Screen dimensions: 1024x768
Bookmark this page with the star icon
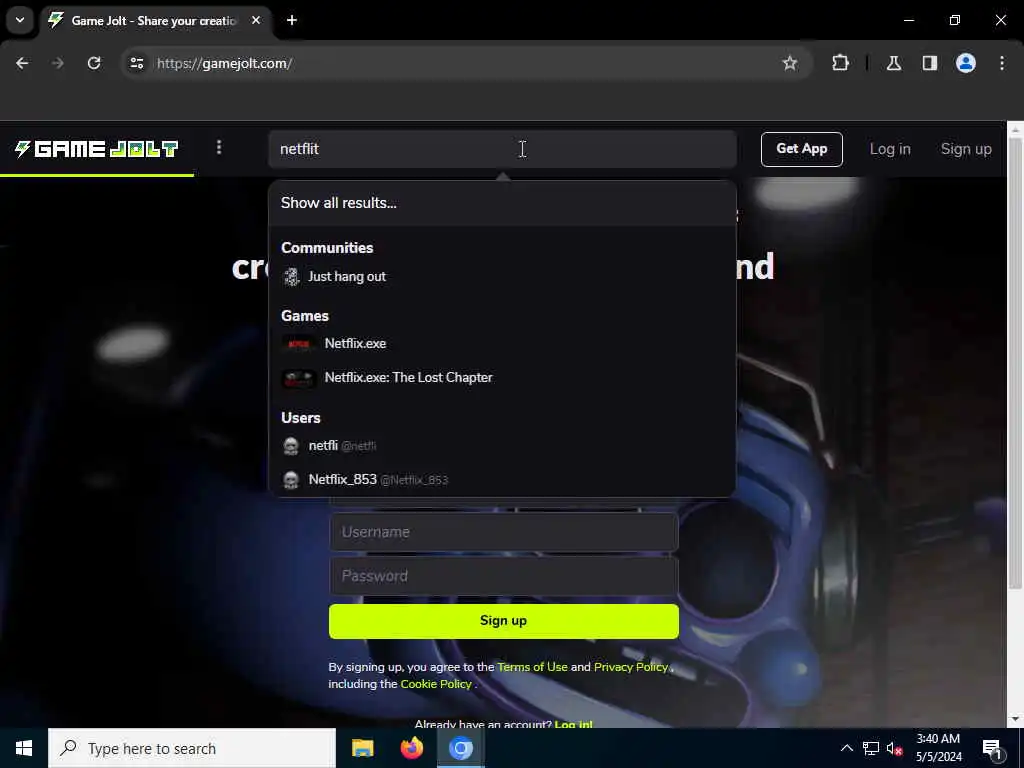click(790, 63)
